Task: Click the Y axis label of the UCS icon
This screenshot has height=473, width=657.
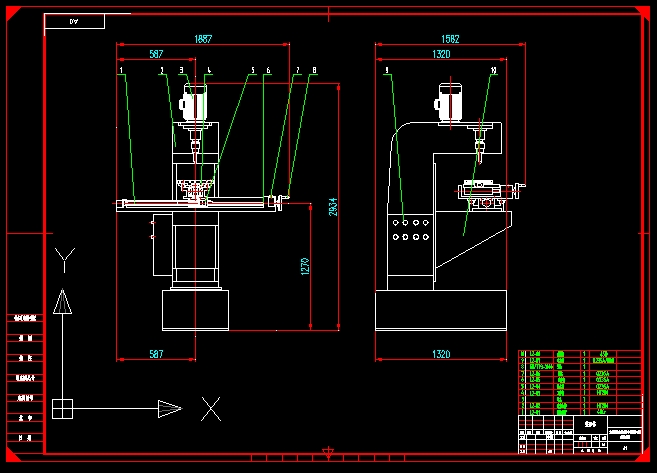Action: point(65,260)
